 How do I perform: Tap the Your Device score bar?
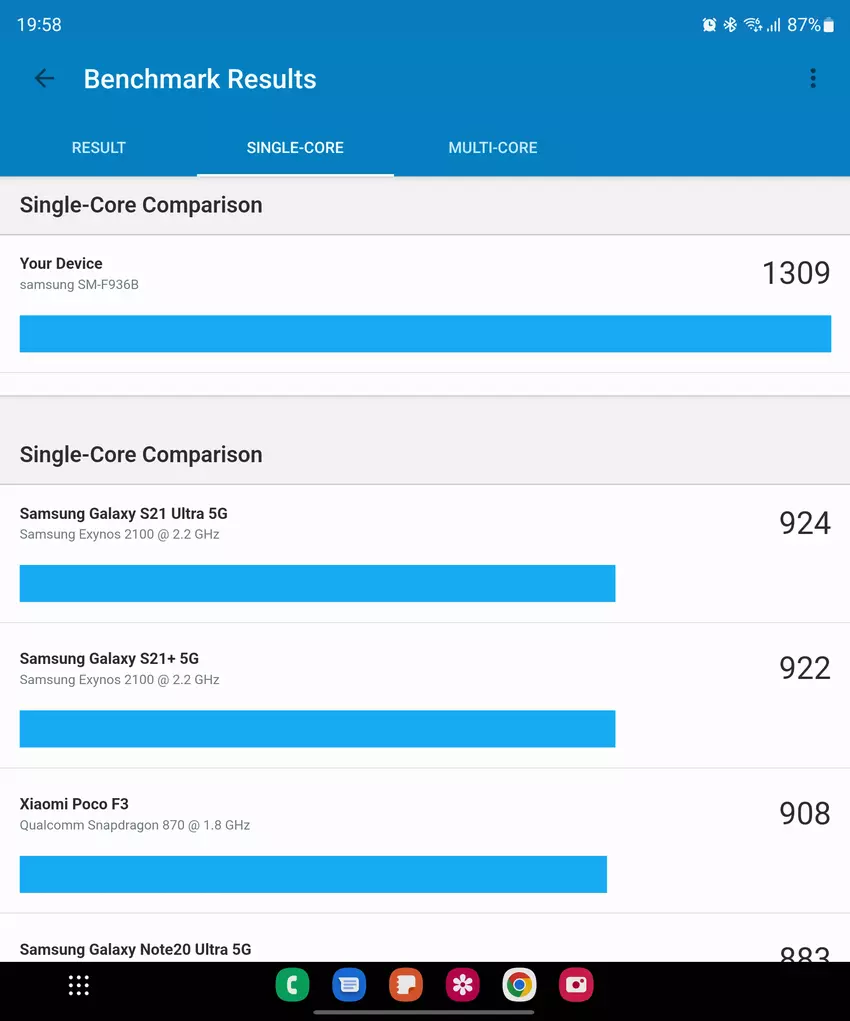(425, 334)
